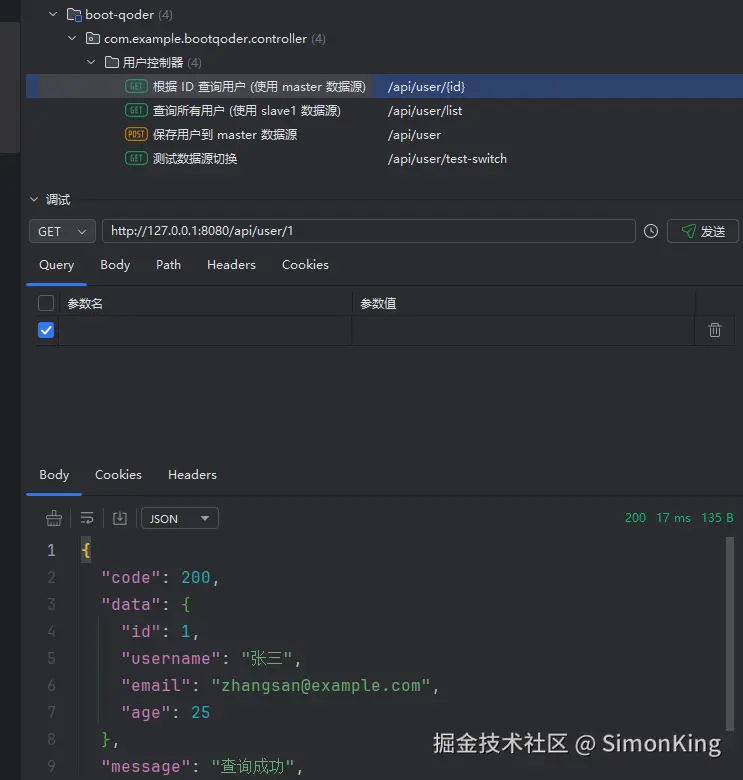Toggle soft wrap icon in response toolbar
The image size is (743, 780).
pyautogui.click(x=87, y=518)
